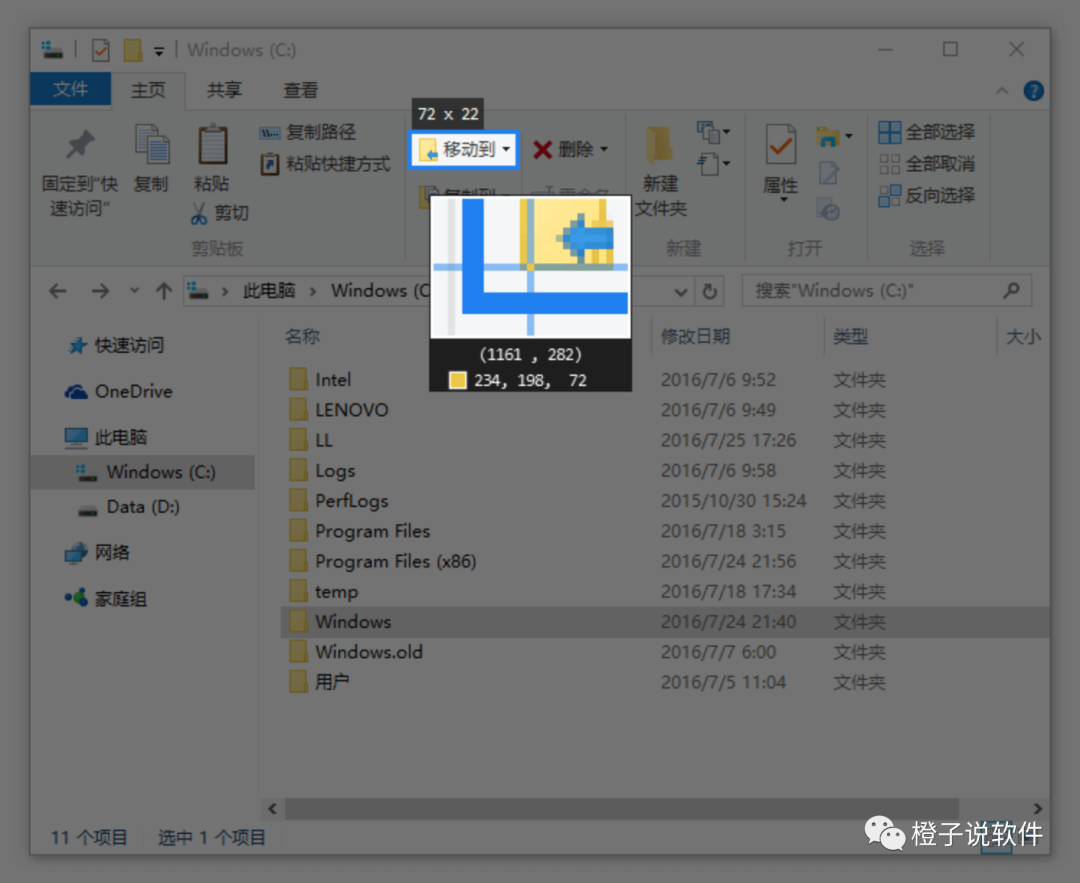The width and height of the screenshot is (1080, 883).
Task: Click Copy path (复制路径)
Action: click(x=308, y=132)
